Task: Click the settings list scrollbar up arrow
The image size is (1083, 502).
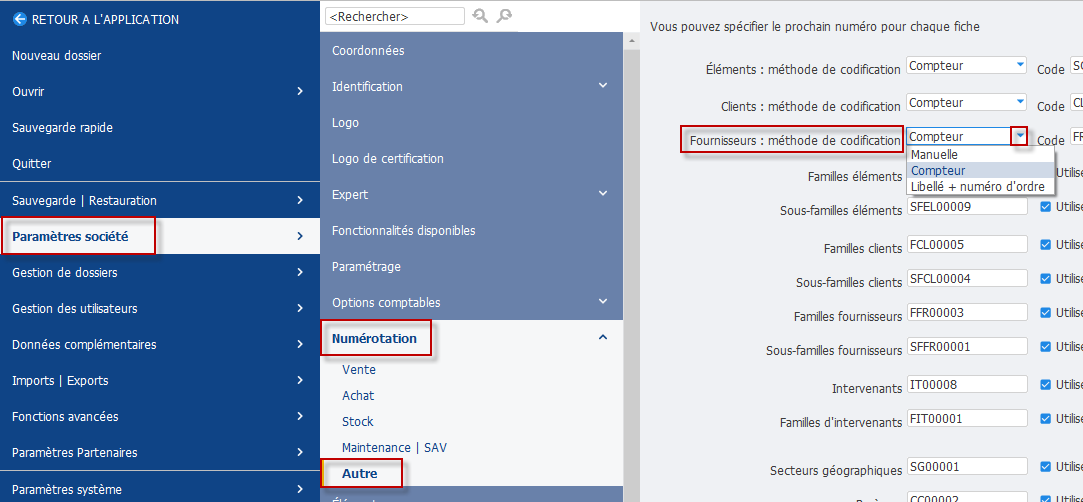Action: (630, 41)
